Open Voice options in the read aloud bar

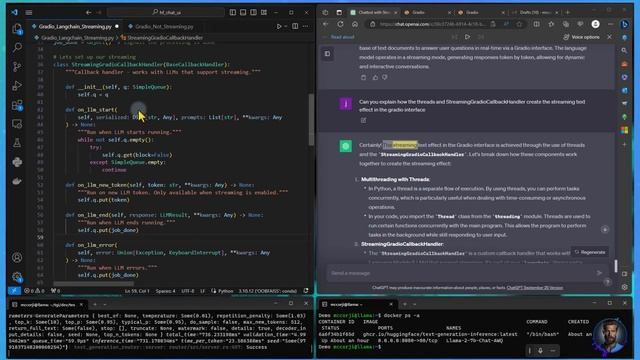tap(581, 37)
